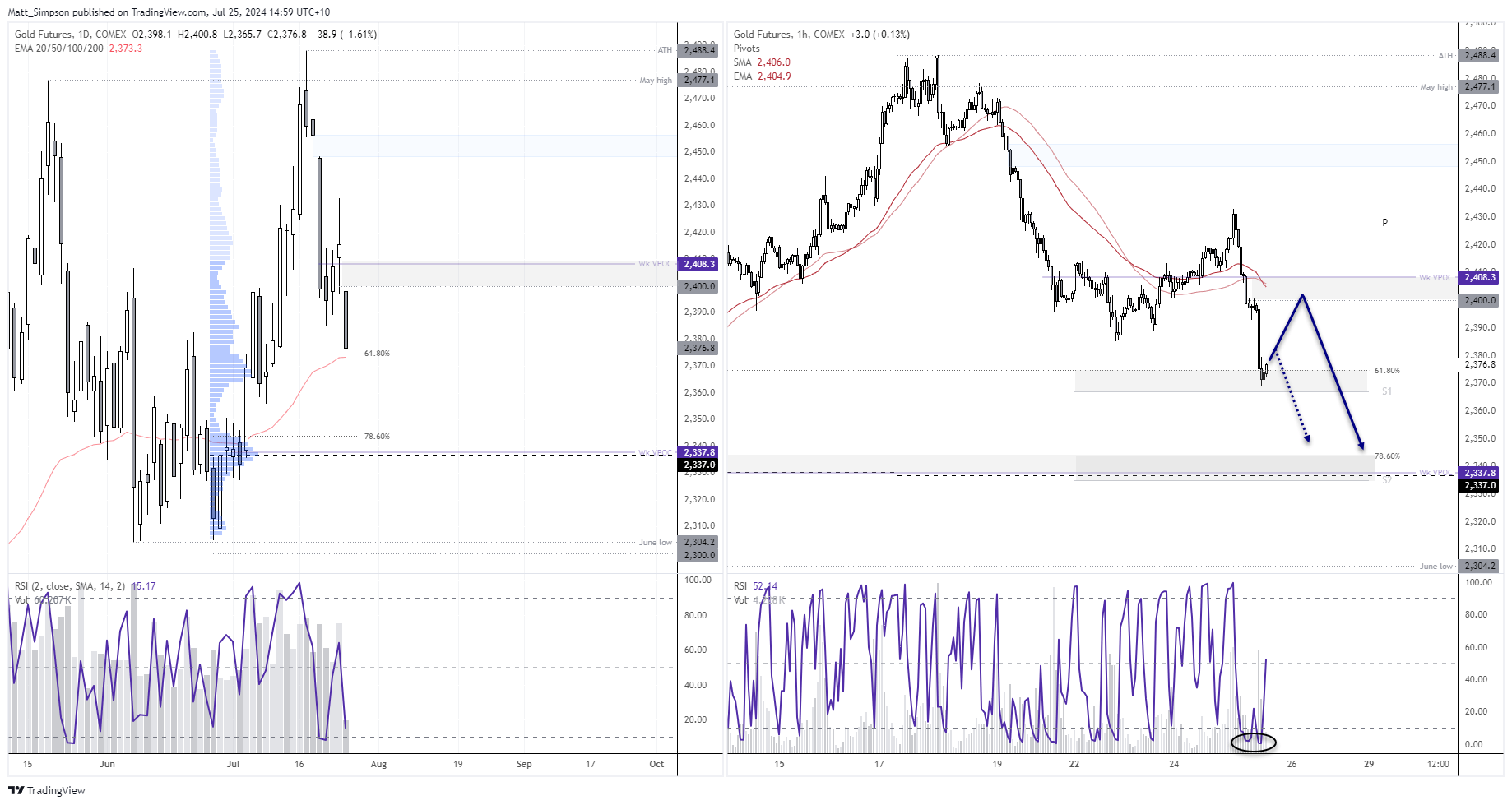Click the May high 2,477.1 price label on daily chart
This screenshot has height=805, width=1512.
[x=699, y=80]
